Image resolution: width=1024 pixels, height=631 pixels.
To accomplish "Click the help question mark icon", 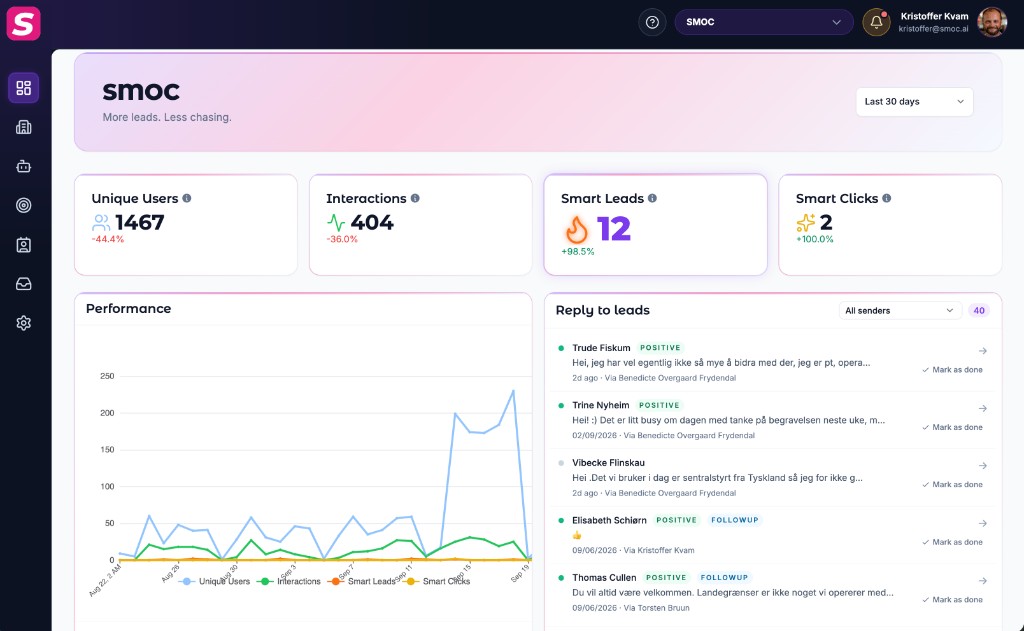I will [652, 22].
